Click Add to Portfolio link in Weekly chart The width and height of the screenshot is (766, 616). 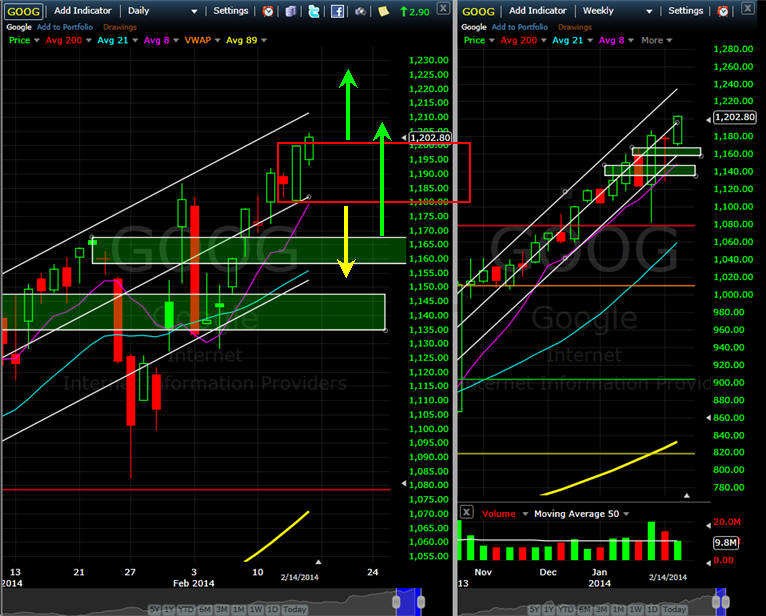tap(519, 27)
